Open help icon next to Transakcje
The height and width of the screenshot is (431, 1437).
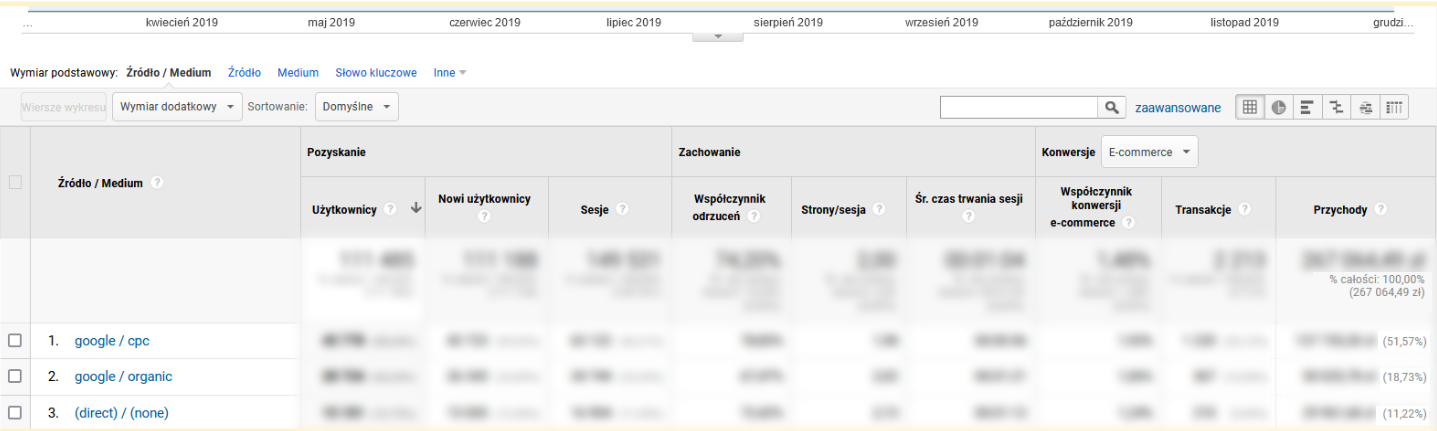click(1244, 209)
